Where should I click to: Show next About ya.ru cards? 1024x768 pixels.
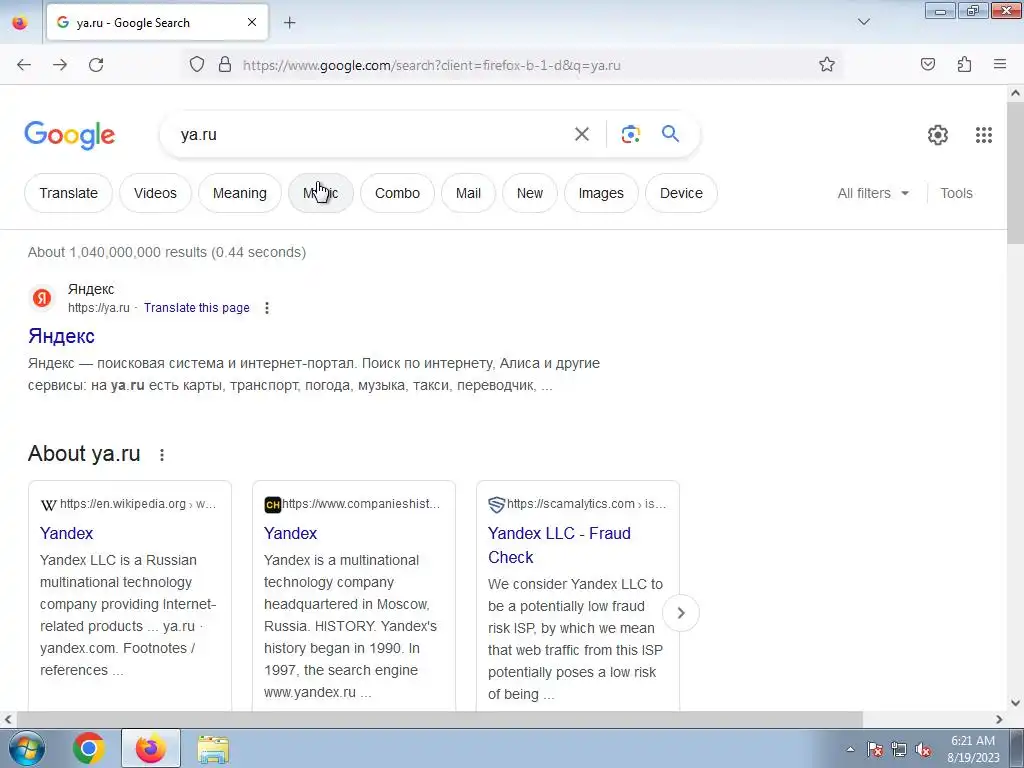pos(680,613)
